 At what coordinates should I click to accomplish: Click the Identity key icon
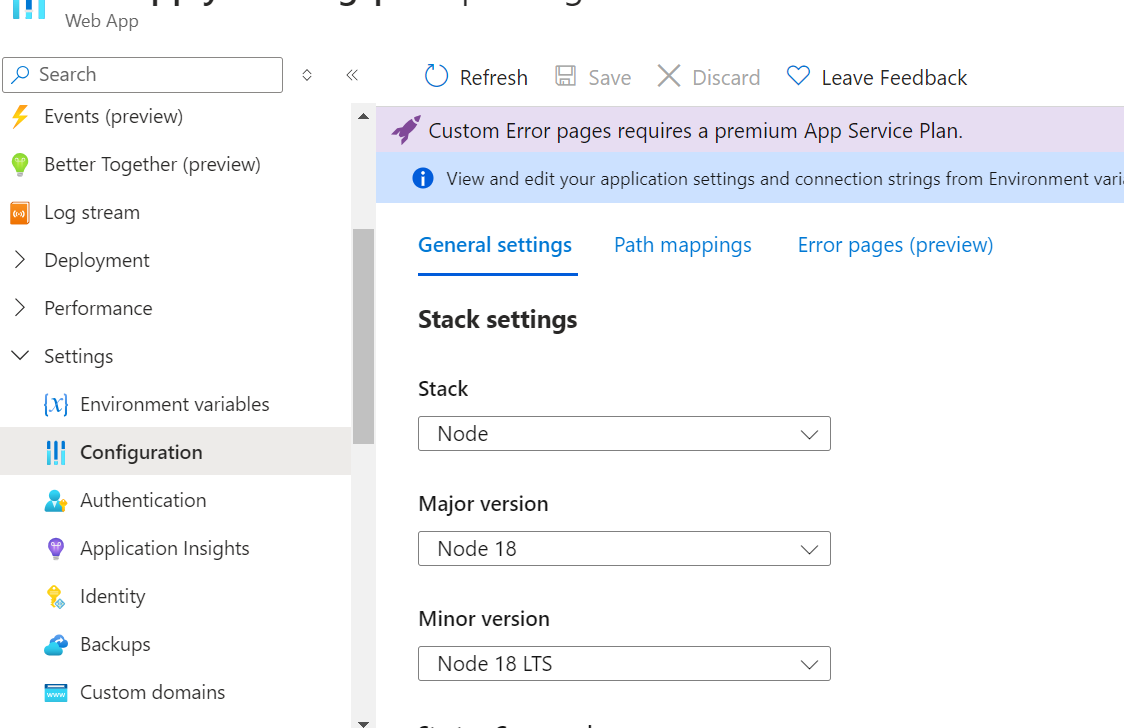coord(56,597)
